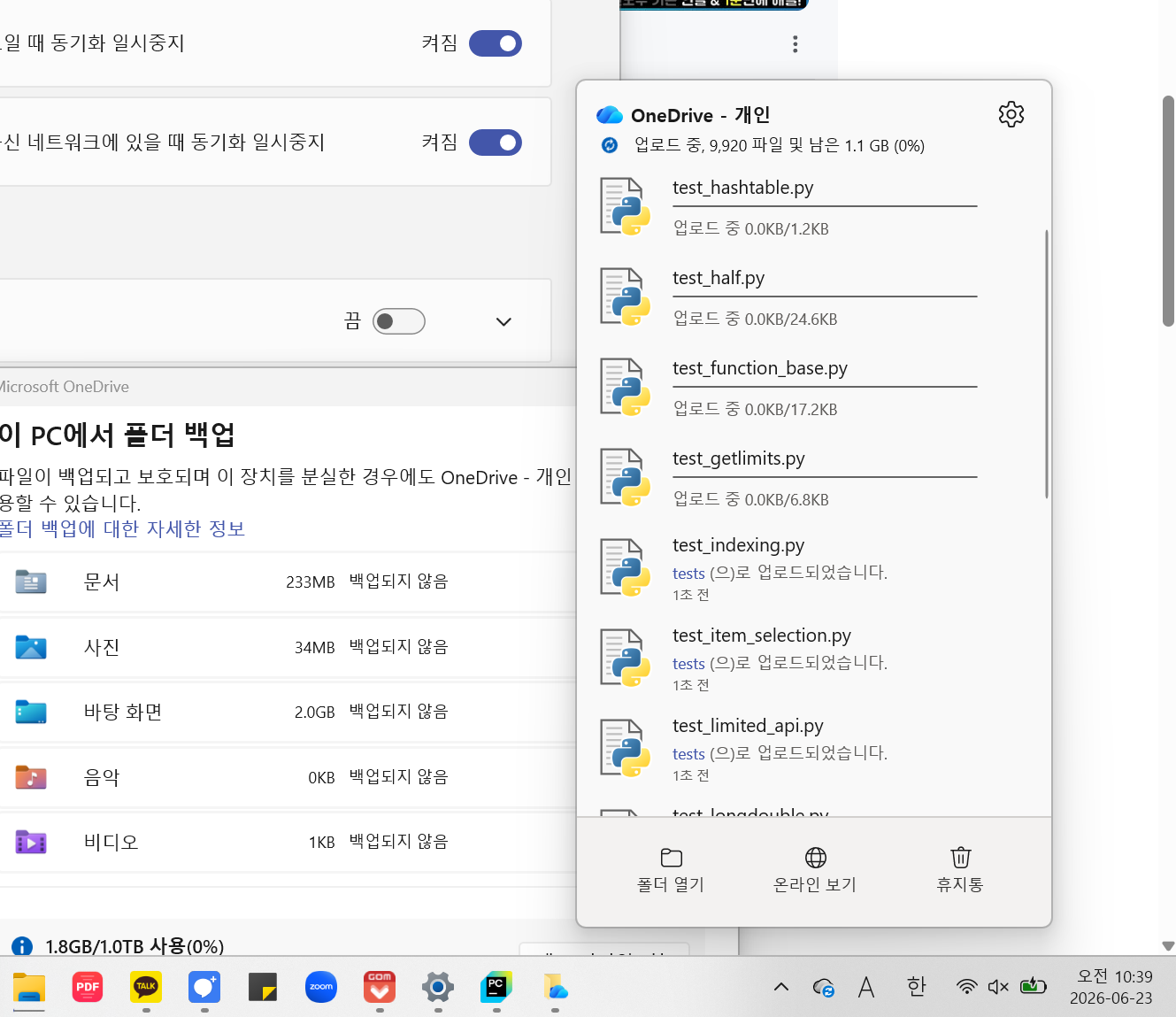This screenshot has width=1176, height=1017.
Task: Click test_indexing.py Python file icon
Action: [x=625, y=567]
